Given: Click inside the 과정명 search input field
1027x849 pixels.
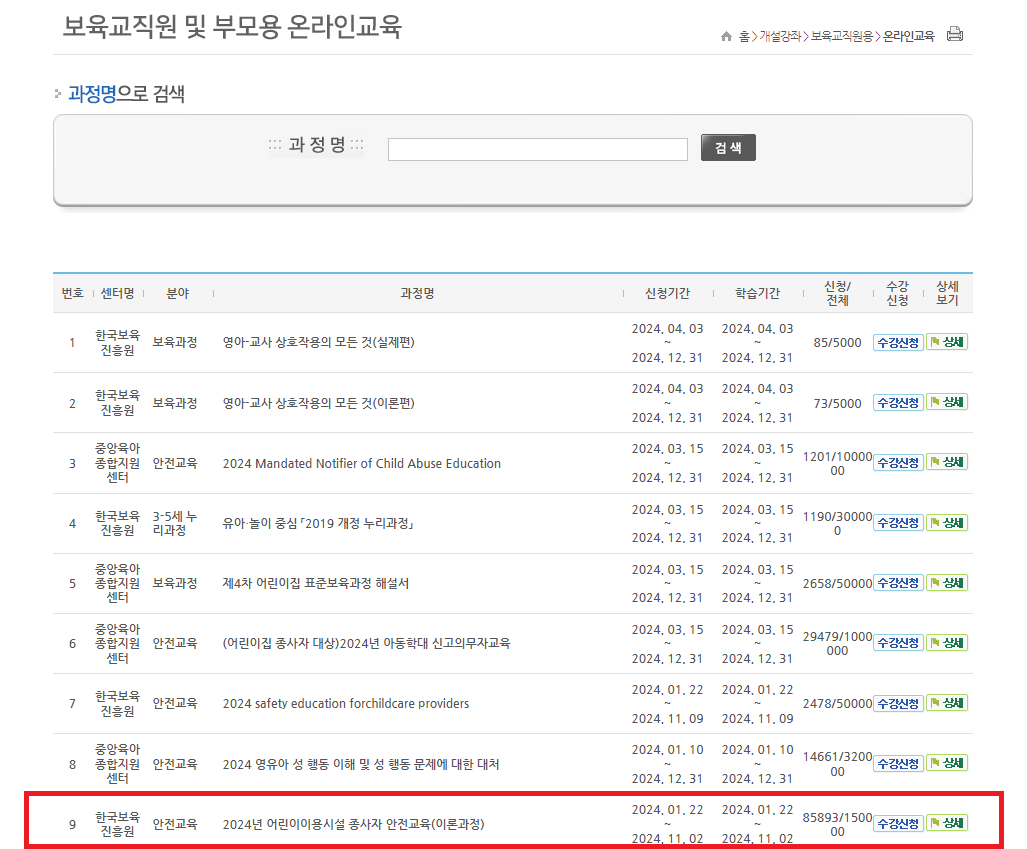Looking at the screenshot, I should tap(537, 148).
